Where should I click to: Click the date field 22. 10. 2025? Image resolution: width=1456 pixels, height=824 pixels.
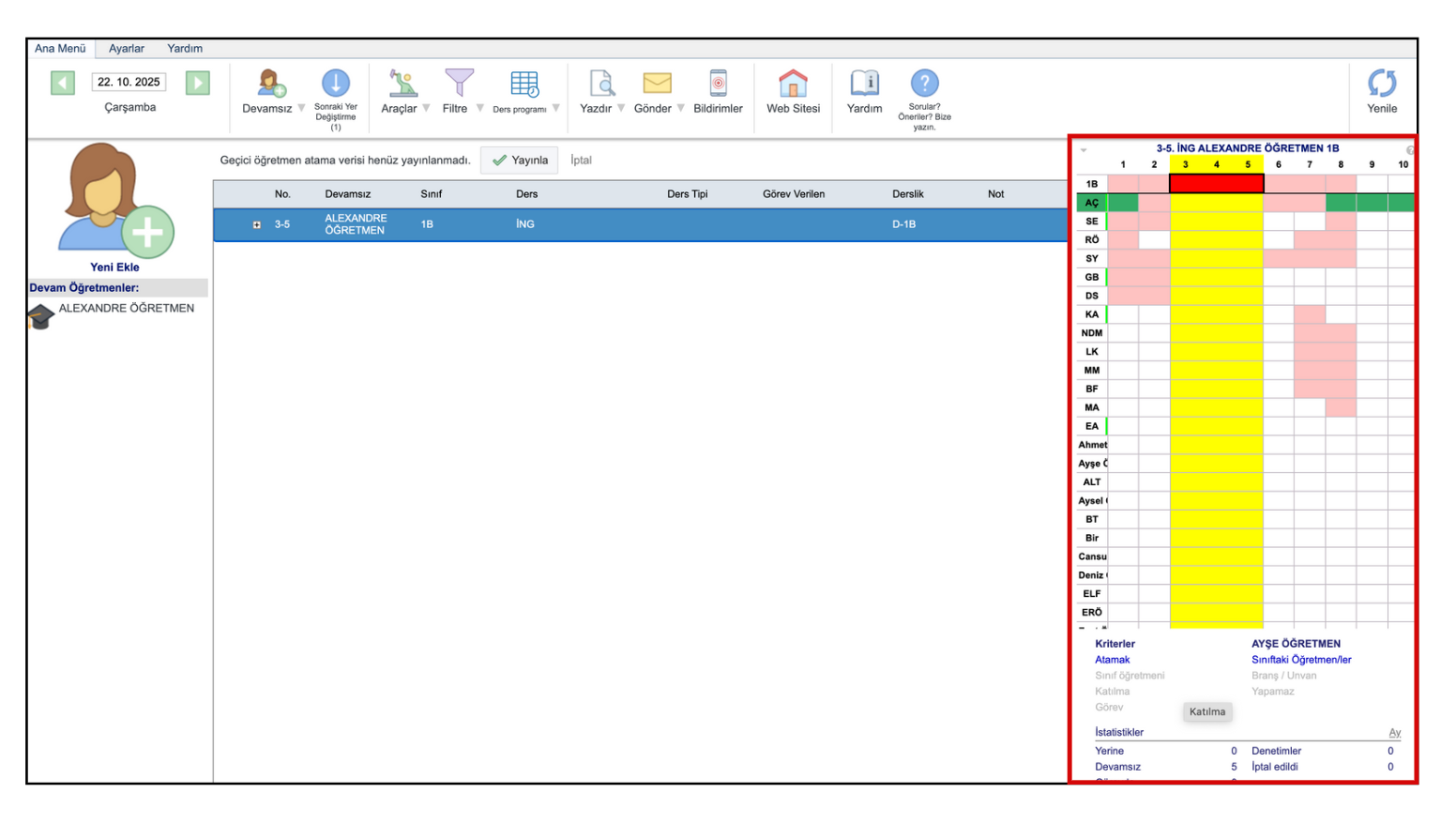click(129, 83)
